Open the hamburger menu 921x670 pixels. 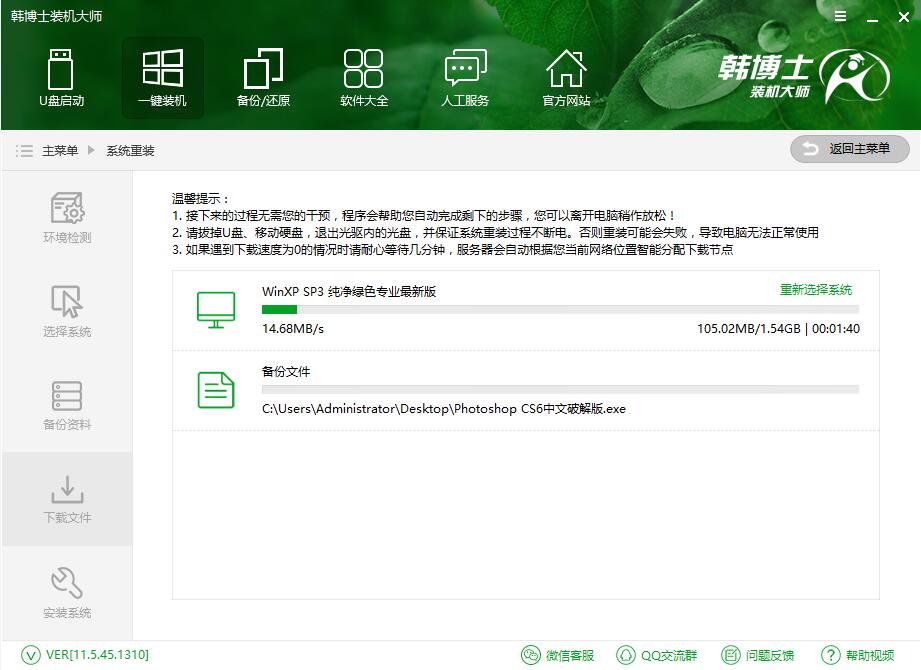point(839,16)
